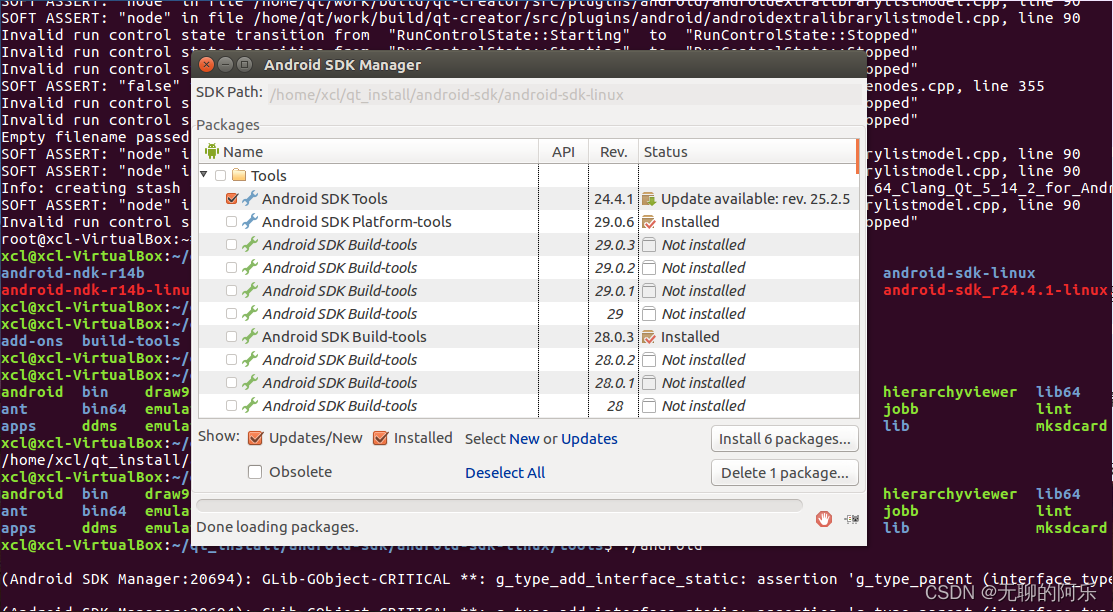Select the Build-tools 28.0.1 row's 'Not installed' text

coord(703,383)
